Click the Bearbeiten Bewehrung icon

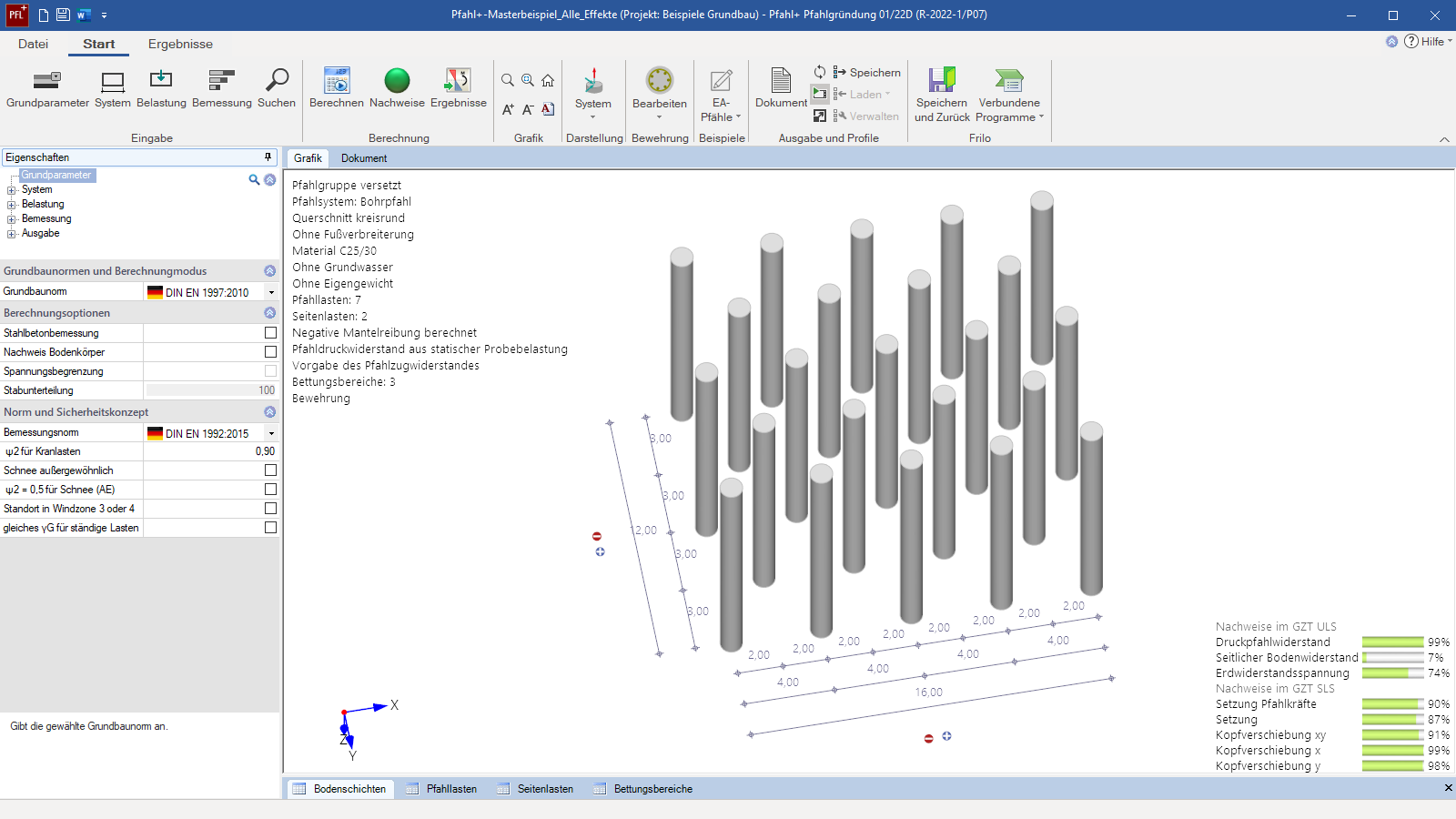[660, 80]
